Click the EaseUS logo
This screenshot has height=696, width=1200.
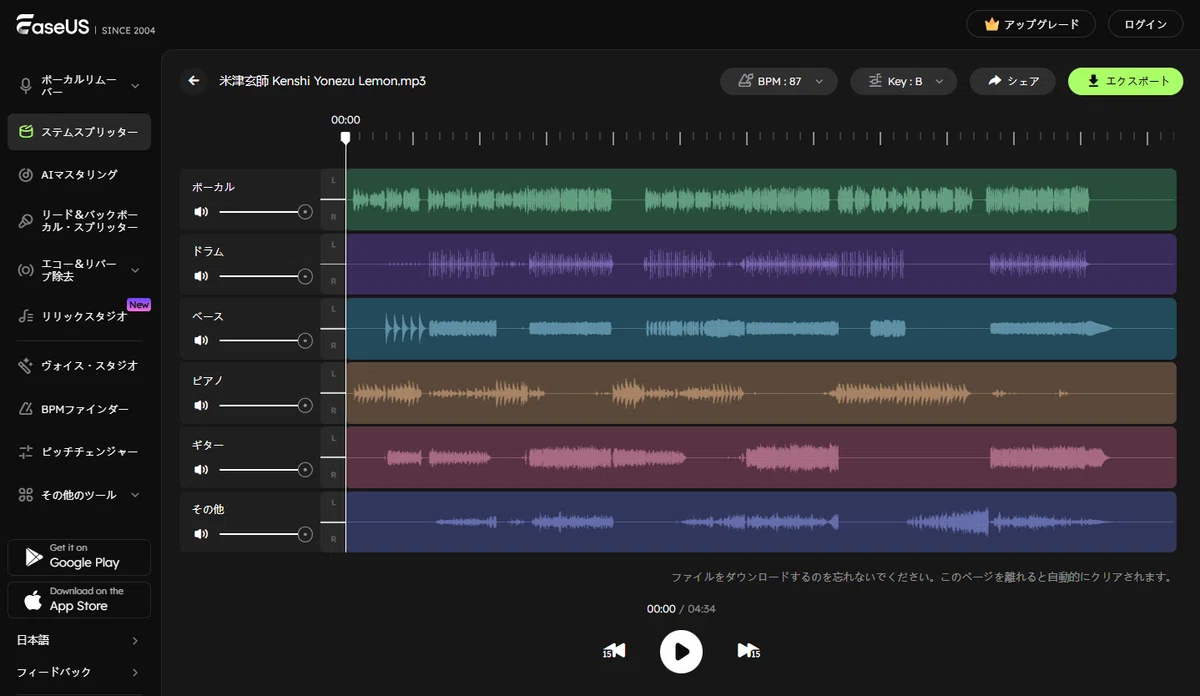(x=52, y=25)
